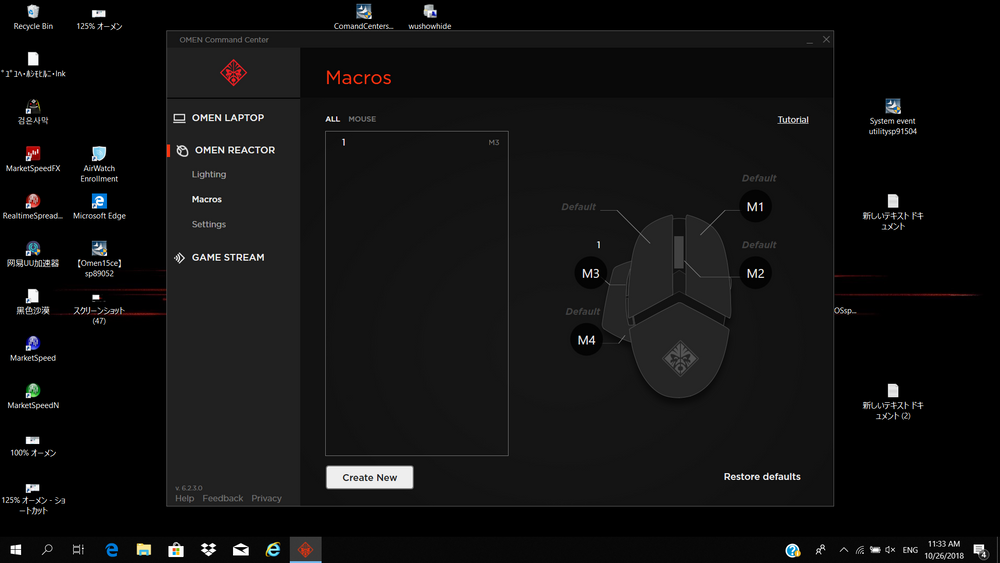Click ENG language indicator
The image size is (1000, 563).
(x=910, y=550)
